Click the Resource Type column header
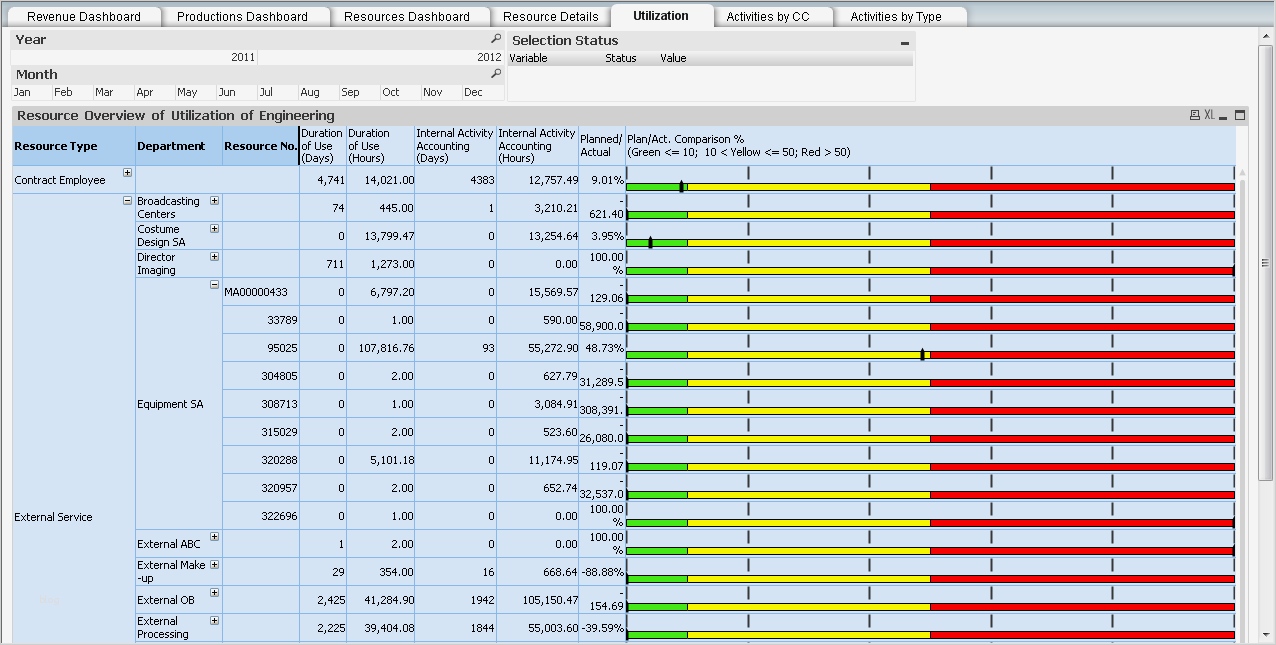 56,146
